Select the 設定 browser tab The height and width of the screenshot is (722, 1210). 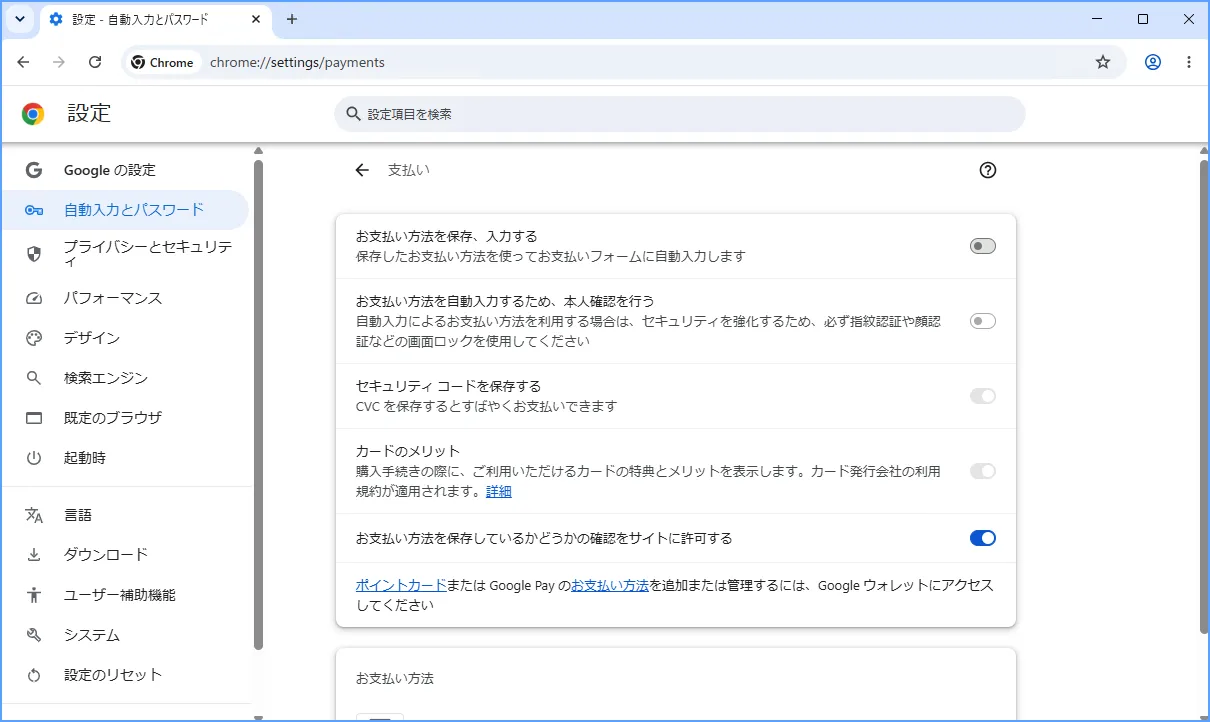click(155, 19)
